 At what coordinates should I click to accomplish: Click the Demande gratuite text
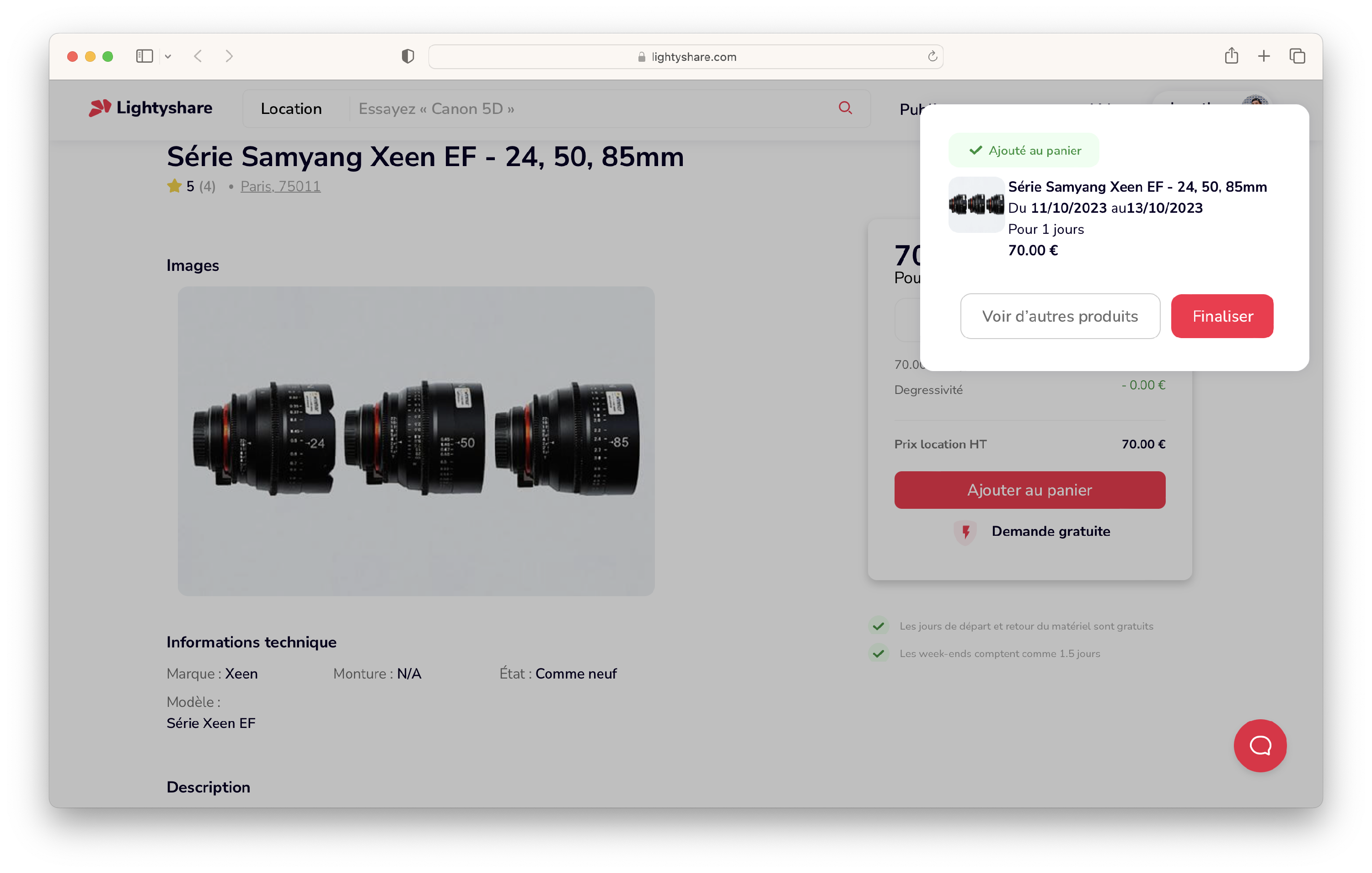(1050, 531)
